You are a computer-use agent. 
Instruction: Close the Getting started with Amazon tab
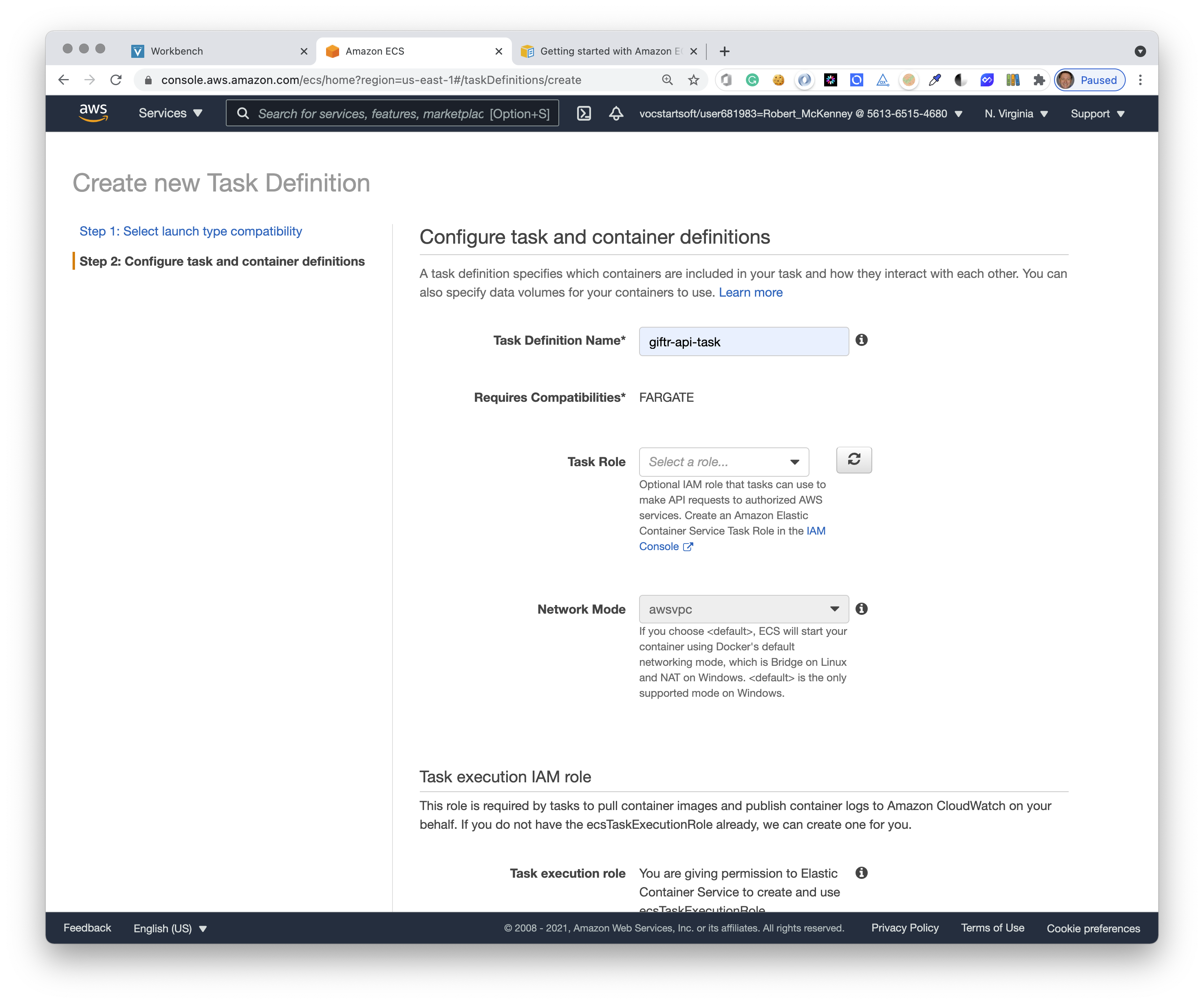(694, 52)
